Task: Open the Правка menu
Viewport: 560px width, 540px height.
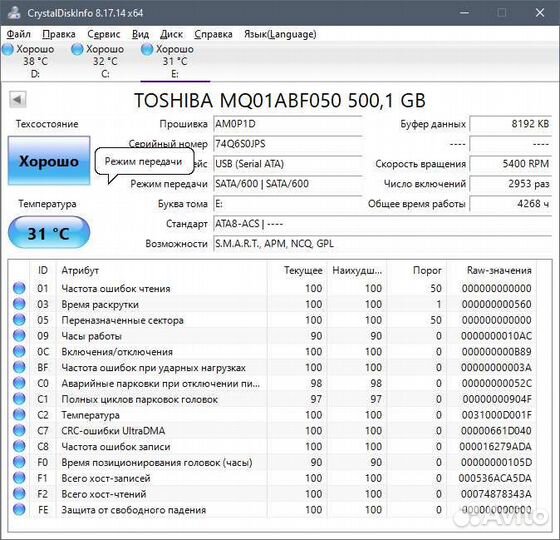Action: coord(59,34)
